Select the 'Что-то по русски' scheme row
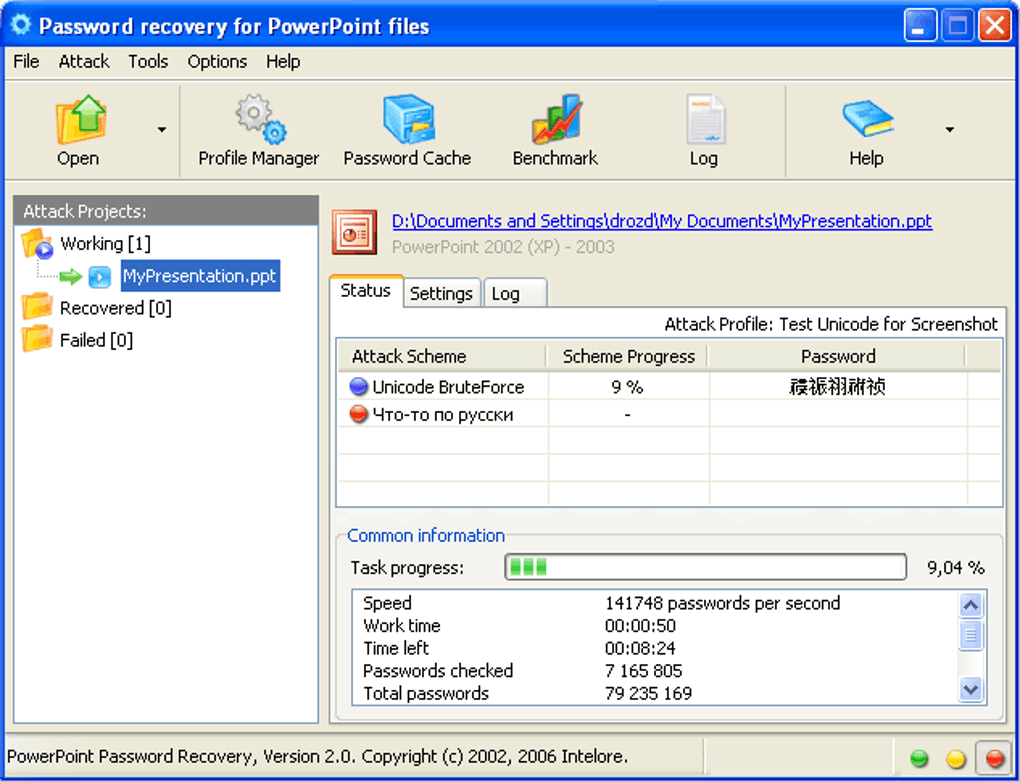Viewport: 1020px width, 782px height. tap(669, 414)
